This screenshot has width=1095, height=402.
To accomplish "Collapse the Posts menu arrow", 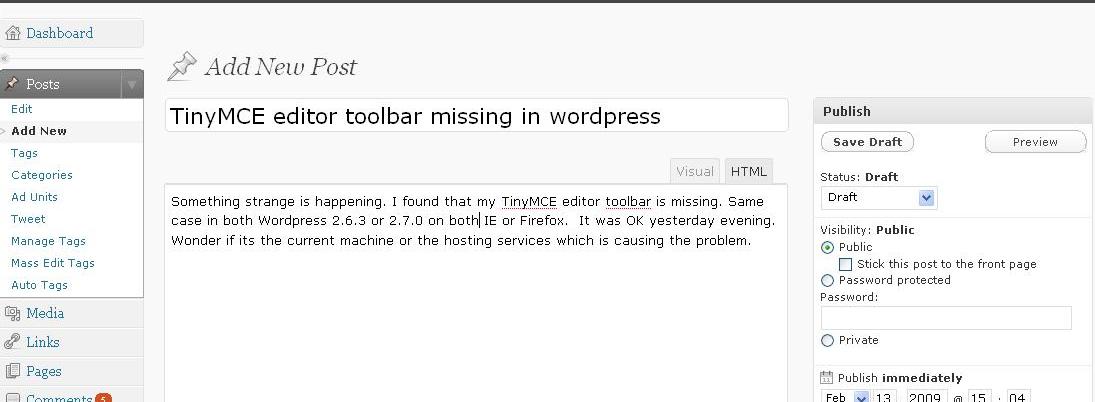I will tap(132, 85).
